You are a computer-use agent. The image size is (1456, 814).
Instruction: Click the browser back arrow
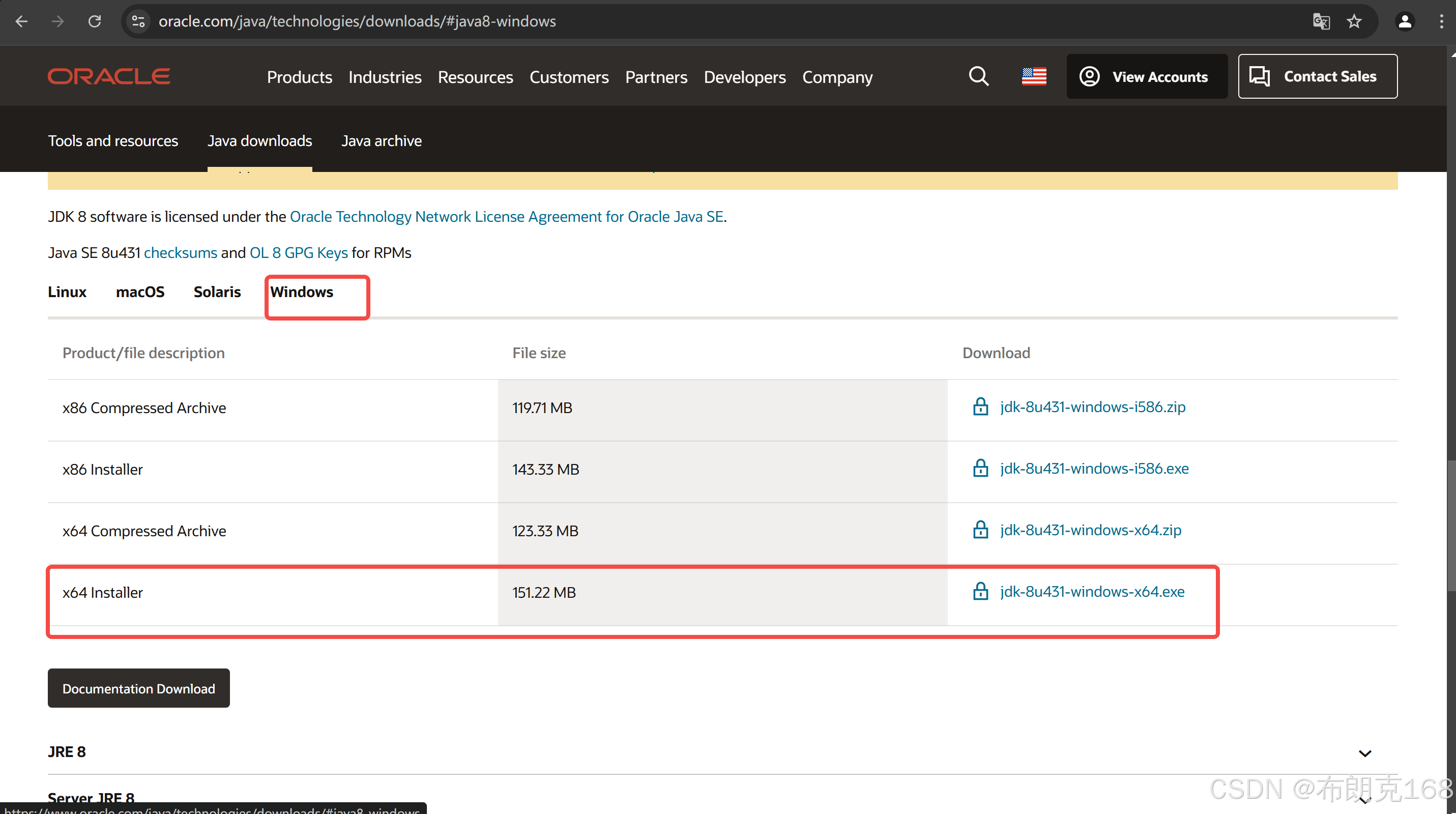coord(21,21)
